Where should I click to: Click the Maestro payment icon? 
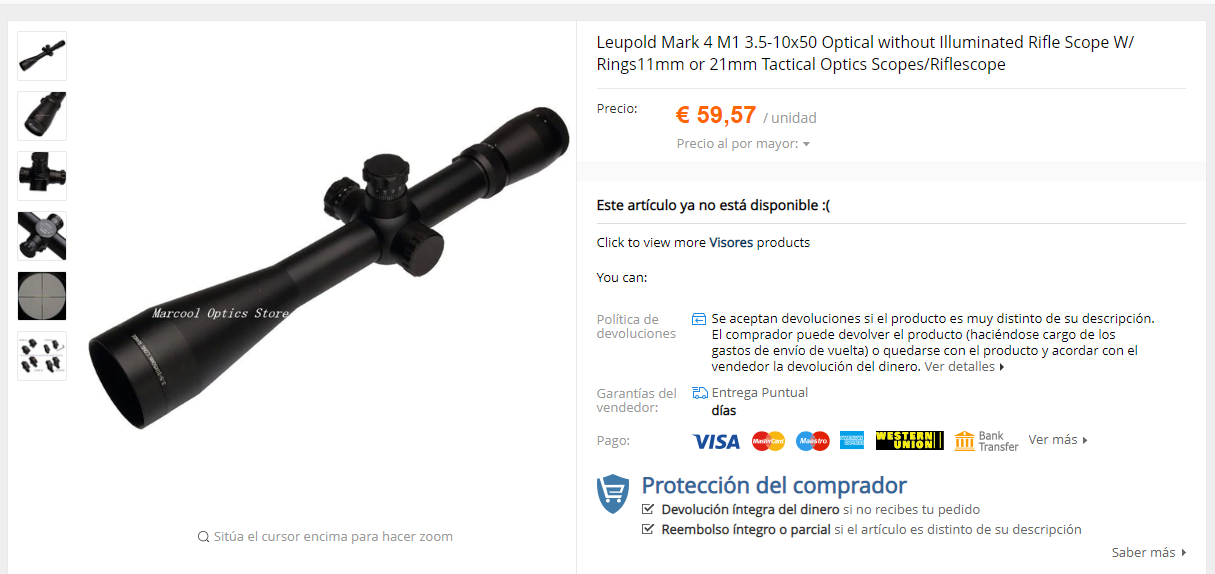[813, 441]
